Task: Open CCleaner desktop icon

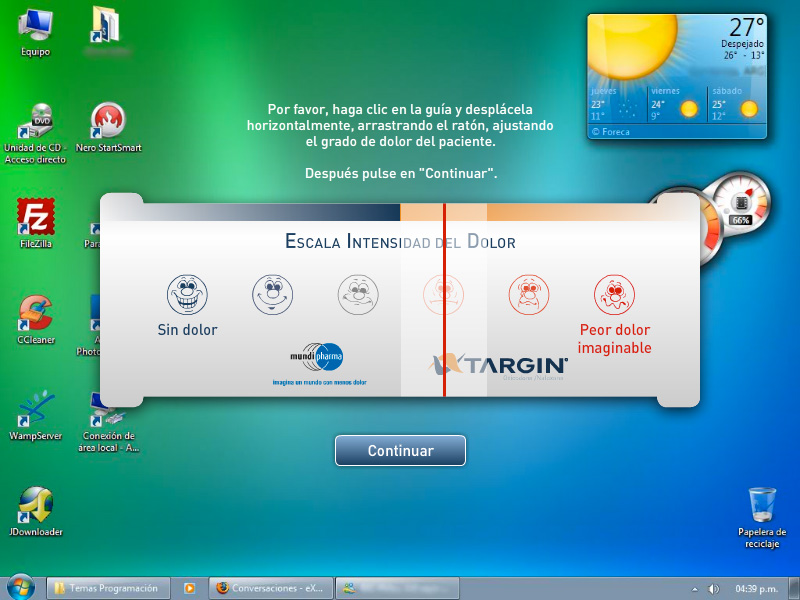Action: pyautogui.click(x=36, y=313)
